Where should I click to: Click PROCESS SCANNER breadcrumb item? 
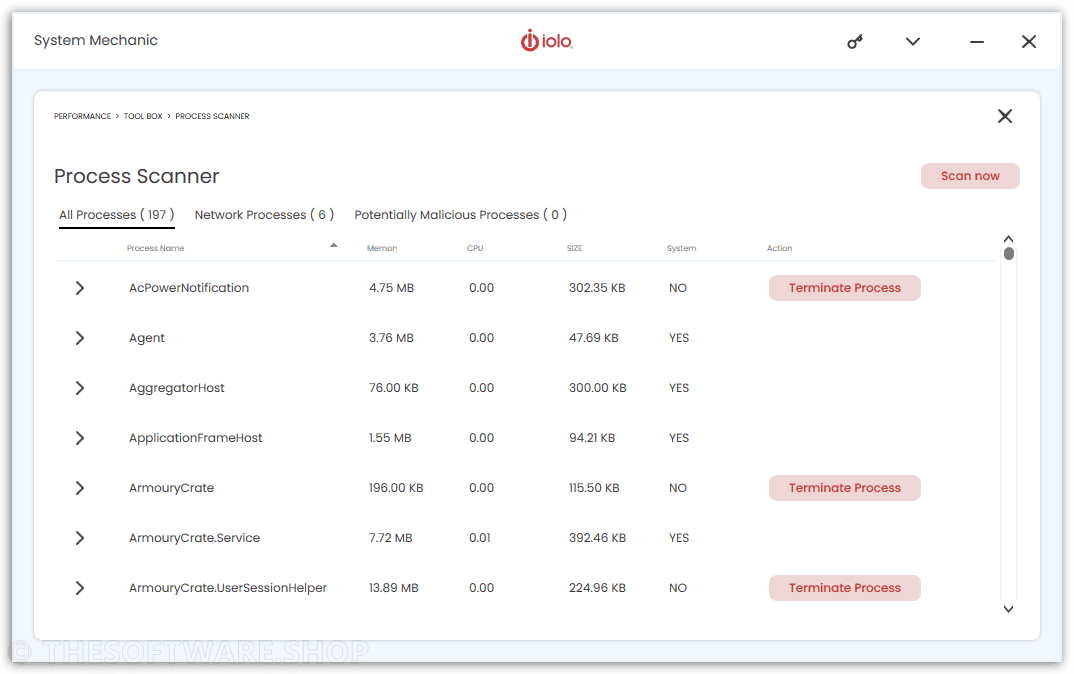pos(212,116)
